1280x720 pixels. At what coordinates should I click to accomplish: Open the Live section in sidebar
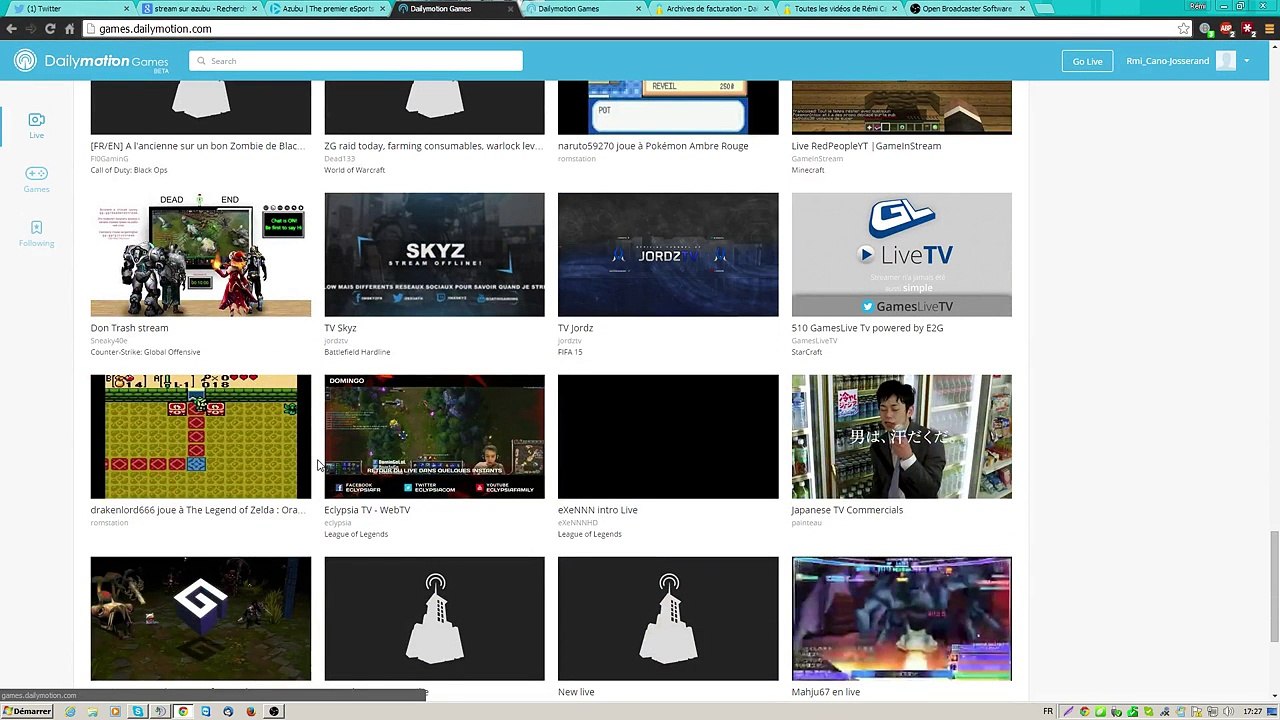click(36, 126)
